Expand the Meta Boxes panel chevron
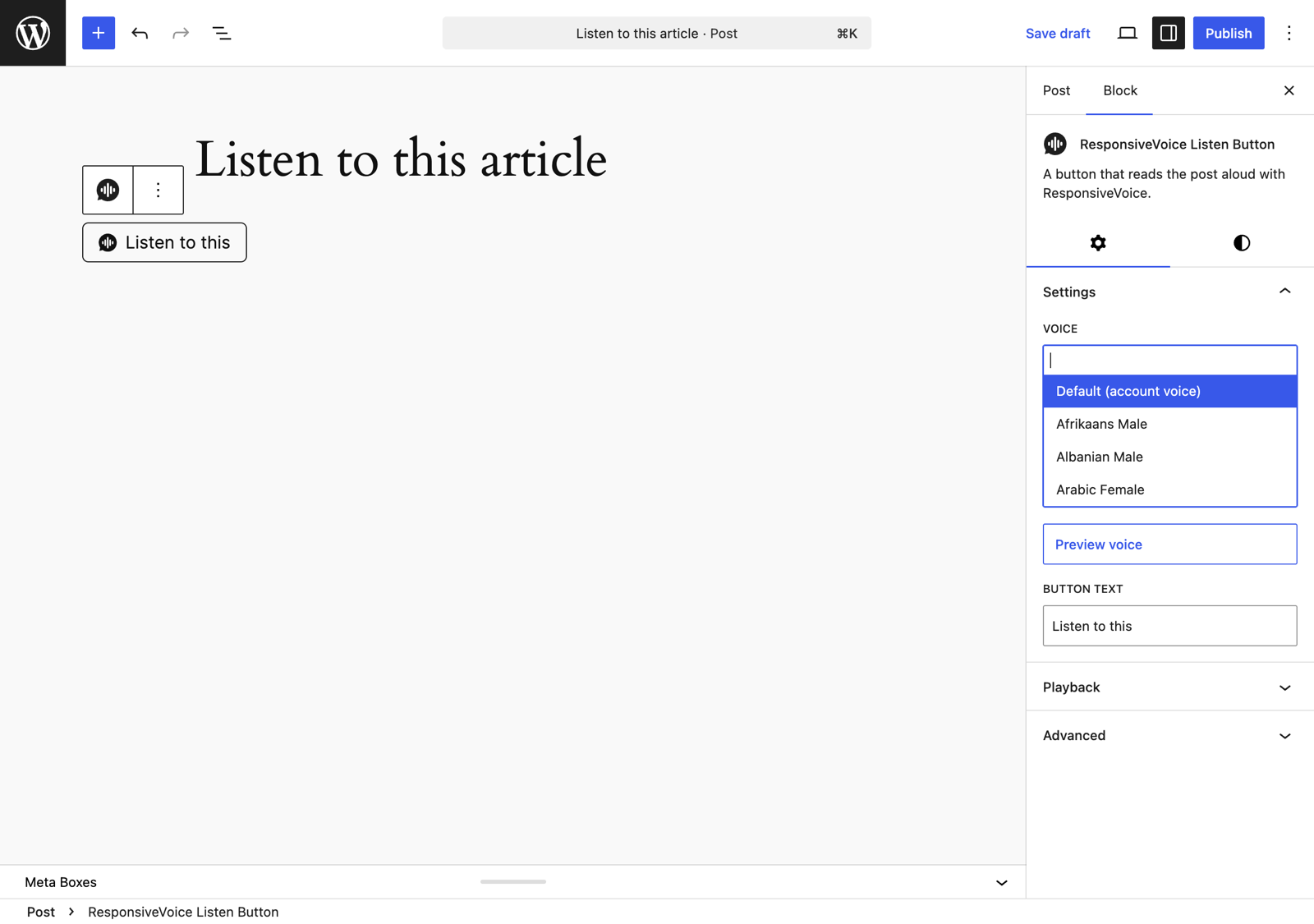 coord(1001,882)
